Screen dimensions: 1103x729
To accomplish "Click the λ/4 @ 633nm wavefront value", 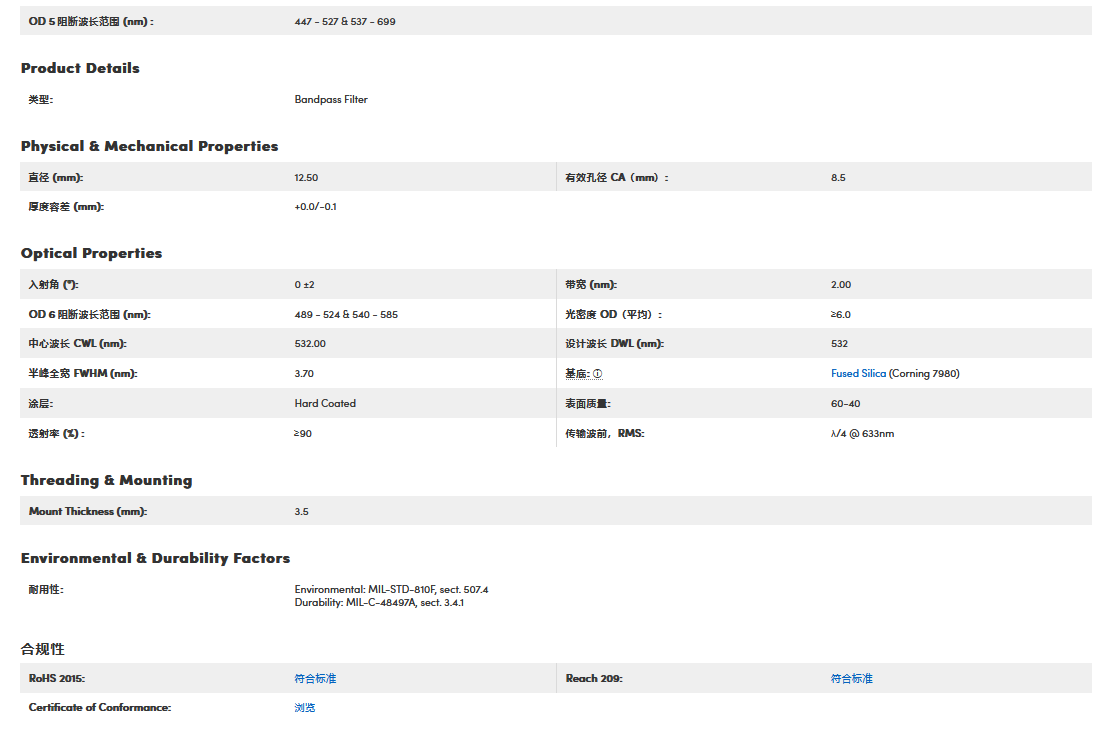I will [x=862, y=434].
